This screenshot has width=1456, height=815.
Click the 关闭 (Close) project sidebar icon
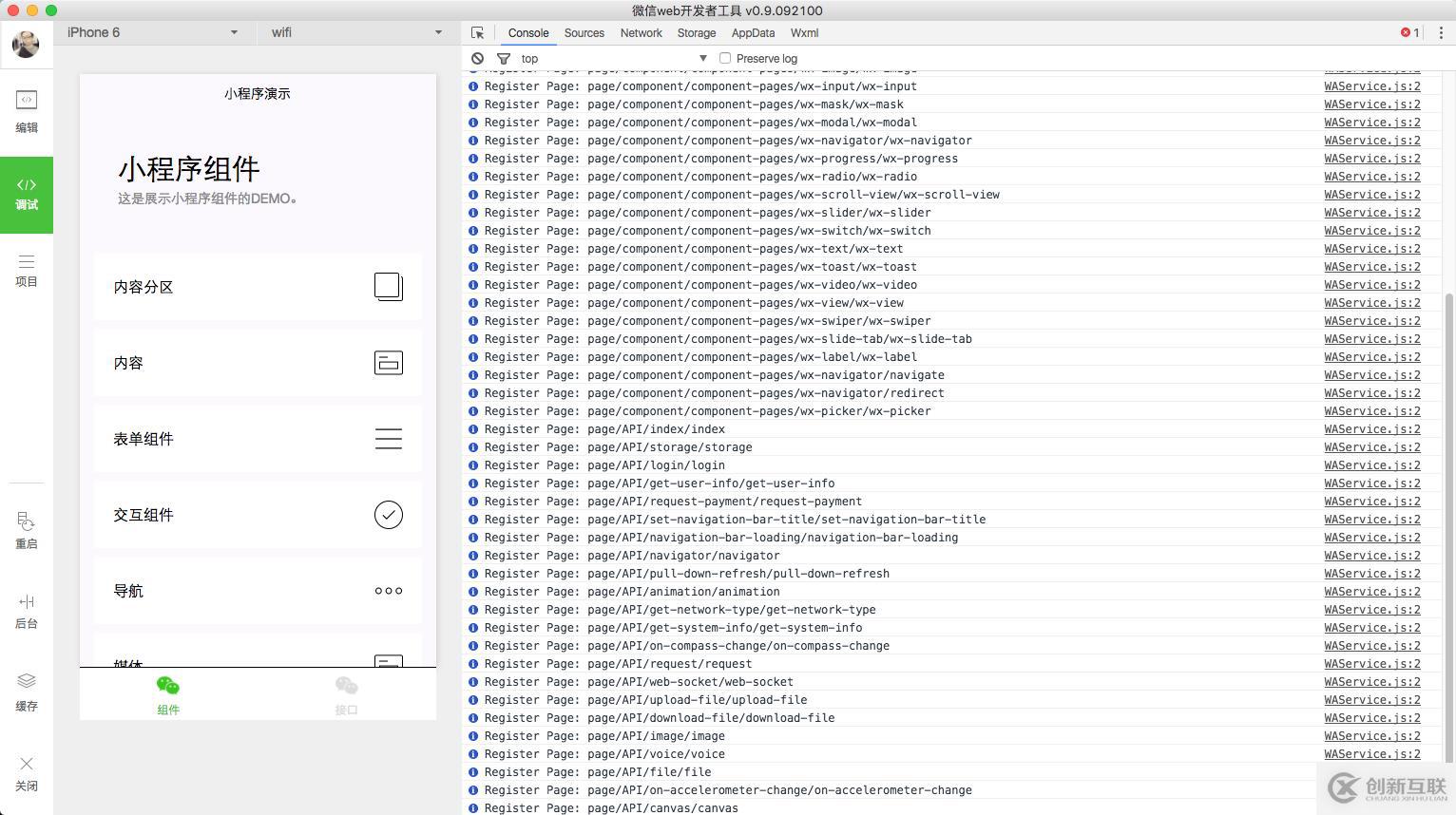tap(27, 773)
